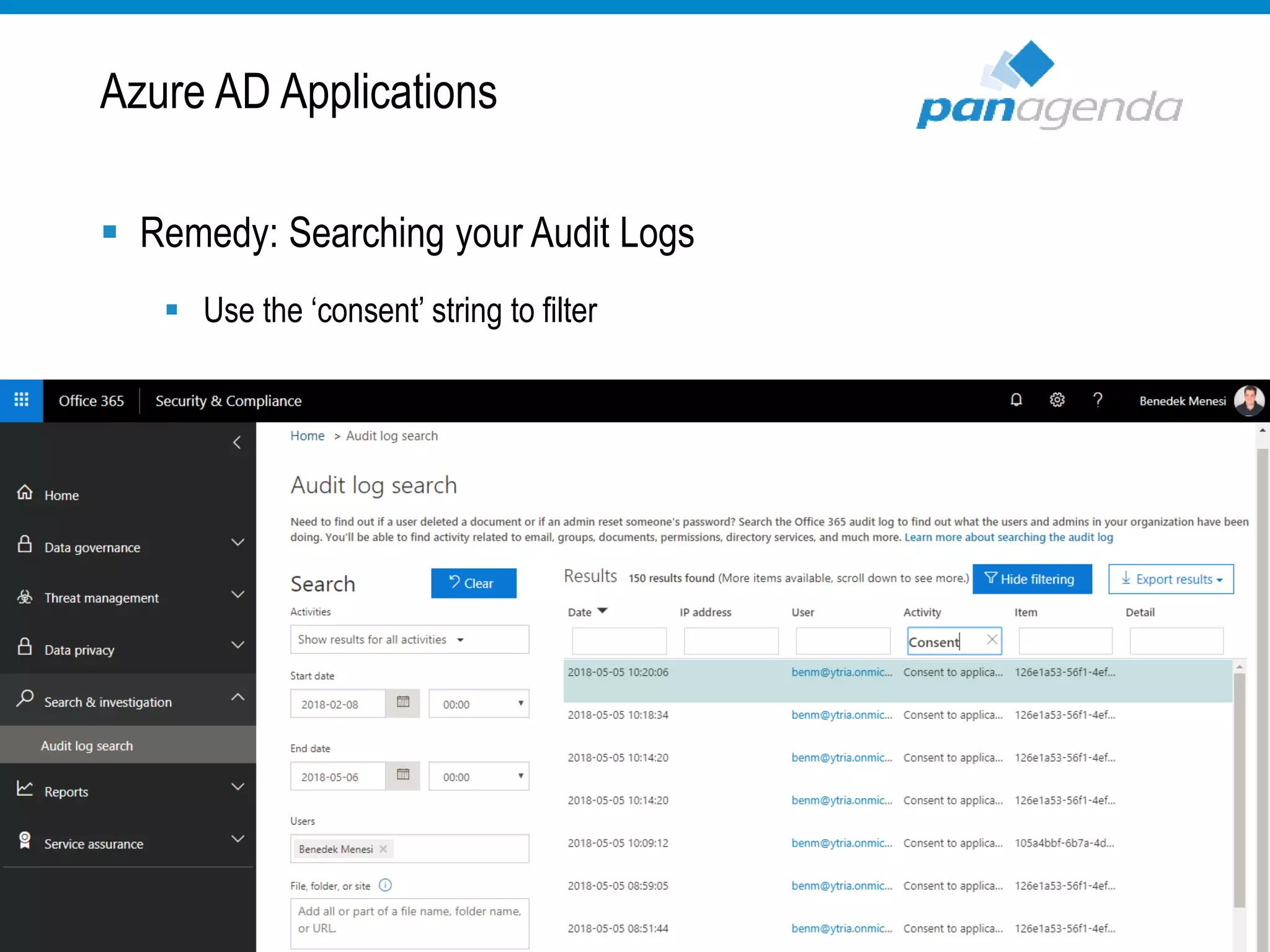Expand the Data governance section
1270x952 pixels.
(x=238, y=543)
